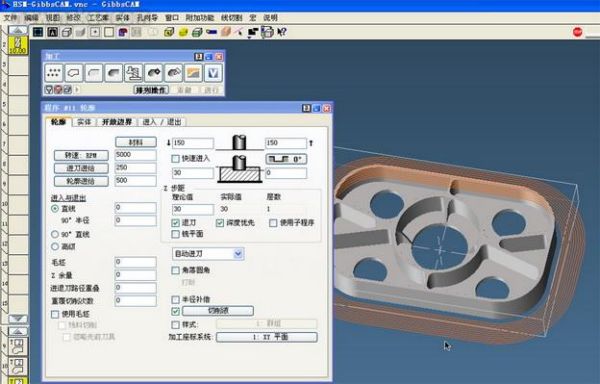Viewport: 600px width, 384px height.
Task: Click the 加工 palette icon showing a machine figure
Action: coord(134,73)
